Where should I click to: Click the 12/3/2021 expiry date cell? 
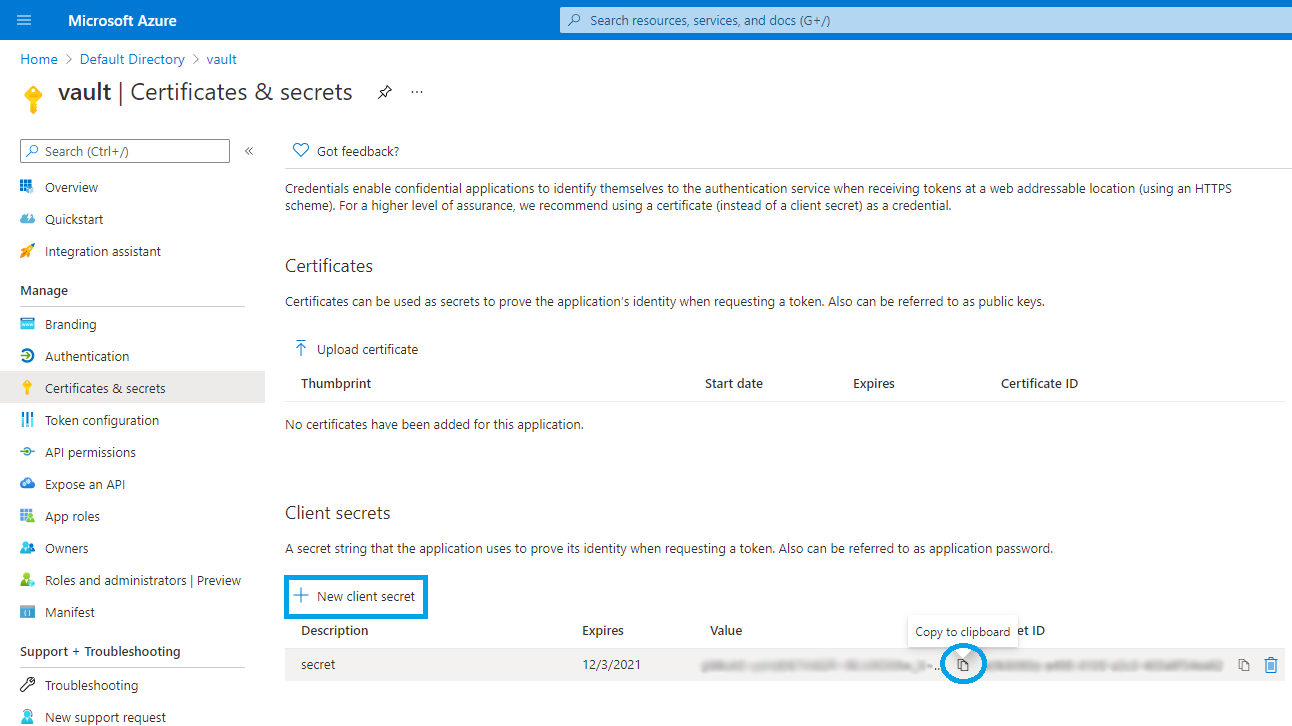pos(611,664)
